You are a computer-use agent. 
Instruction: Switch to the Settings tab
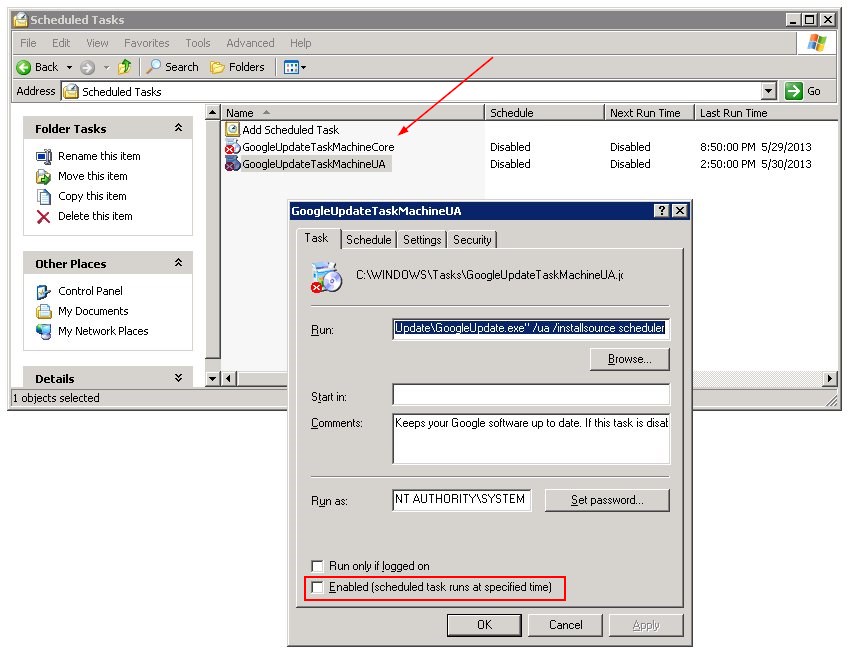point(422,240)
